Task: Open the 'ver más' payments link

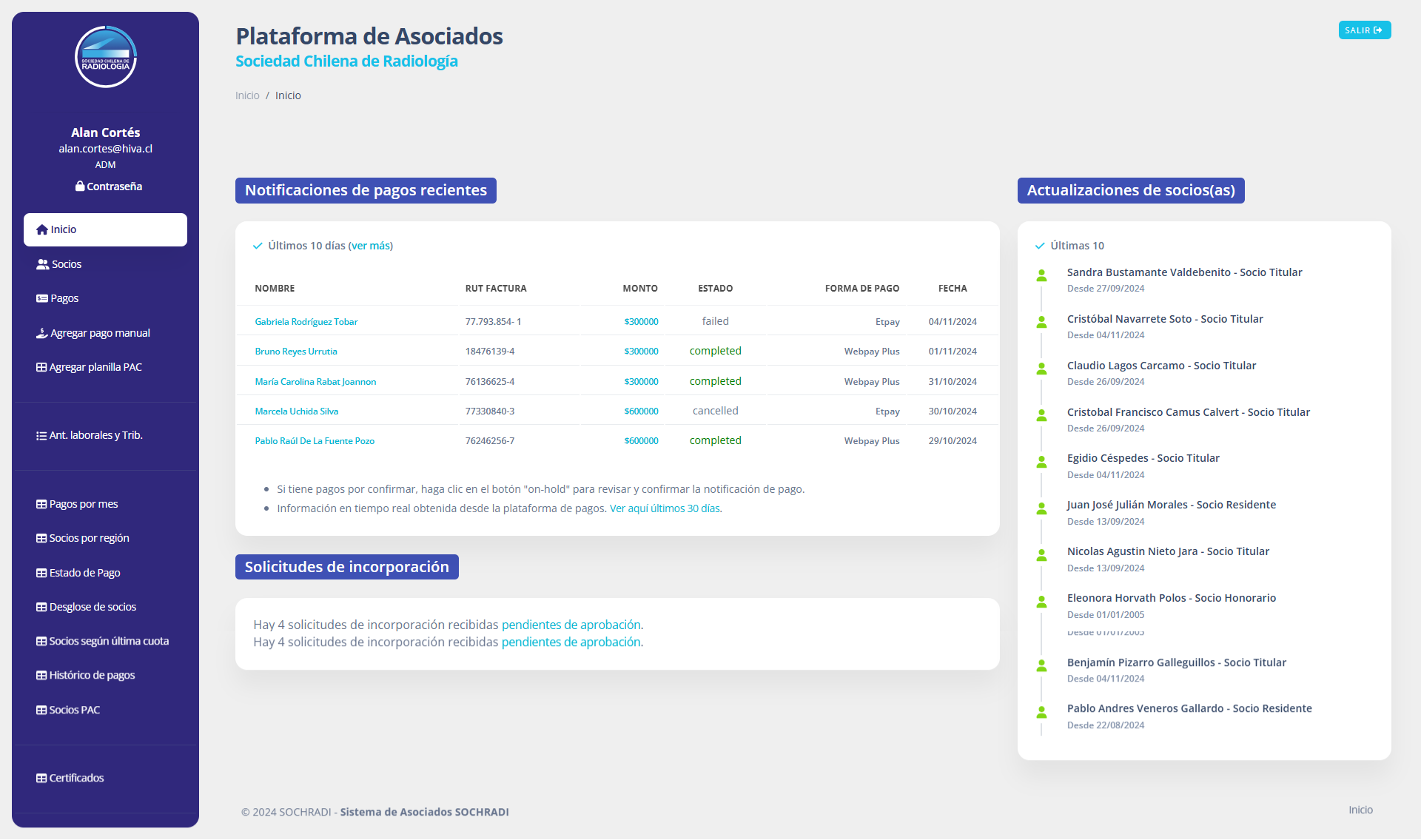Action: (370, 246)
